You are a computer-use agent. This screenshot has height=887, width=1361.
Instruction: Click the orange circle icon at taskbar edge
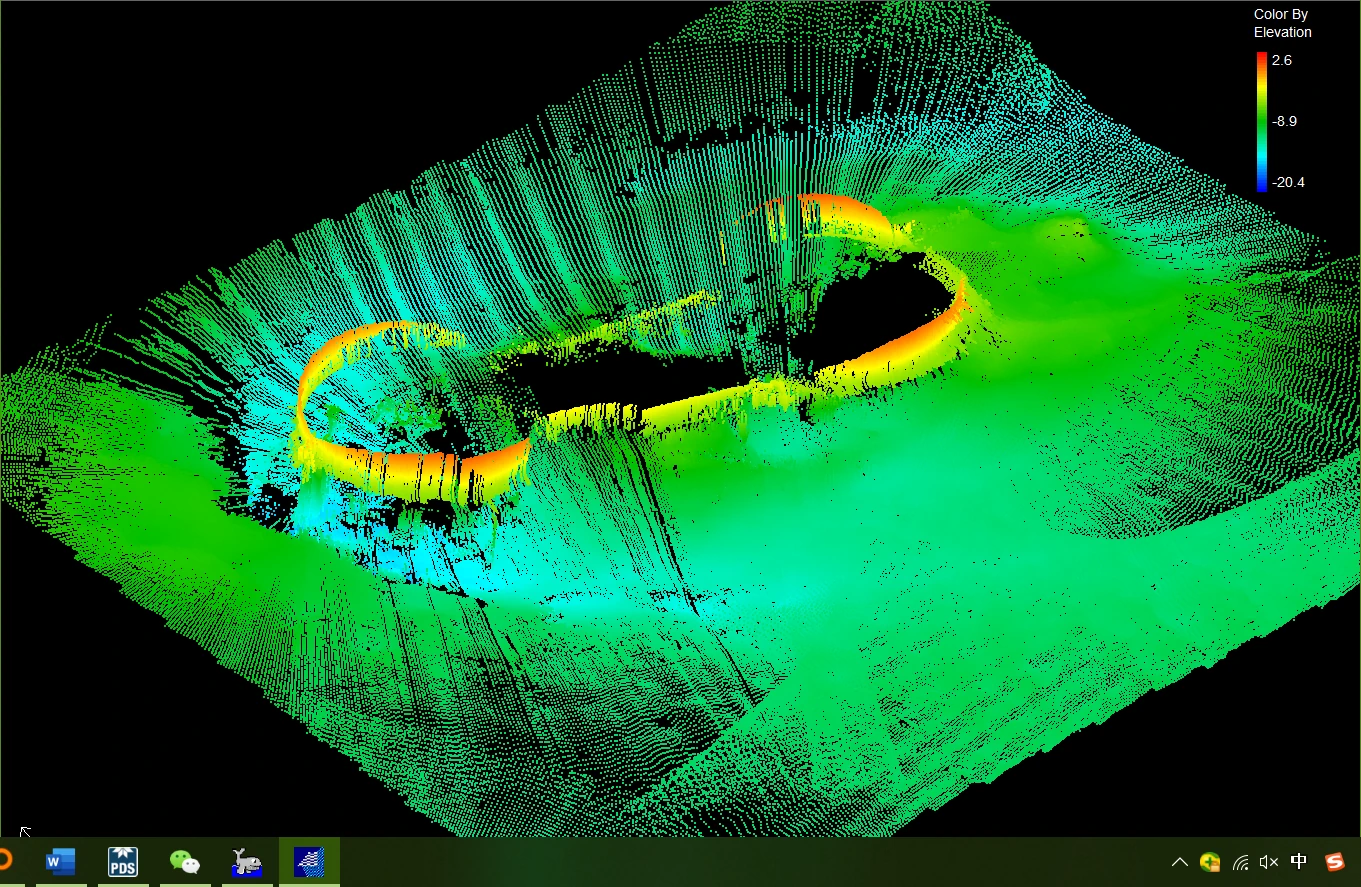coord(5,860)
